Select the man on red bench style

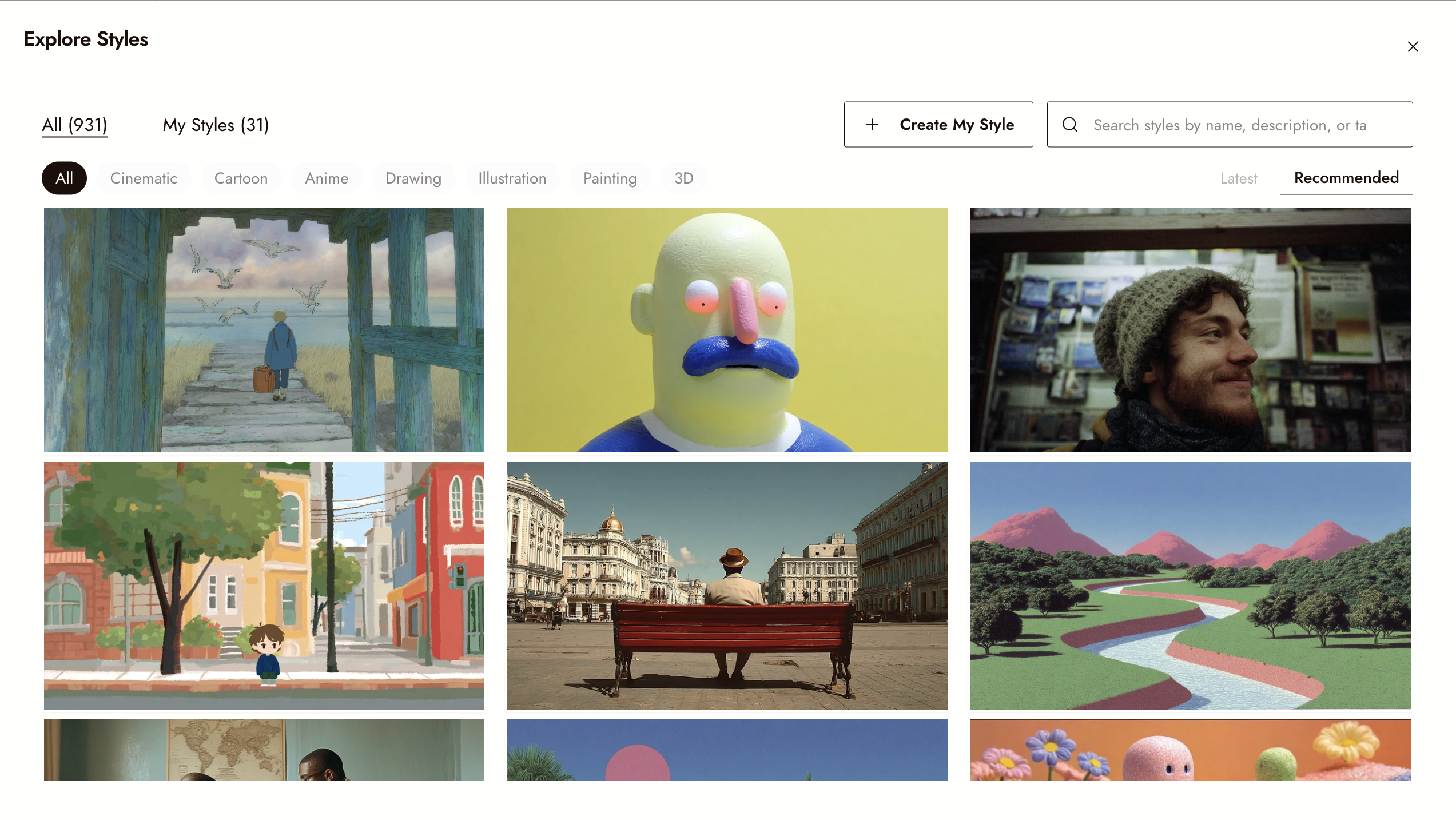727,586
